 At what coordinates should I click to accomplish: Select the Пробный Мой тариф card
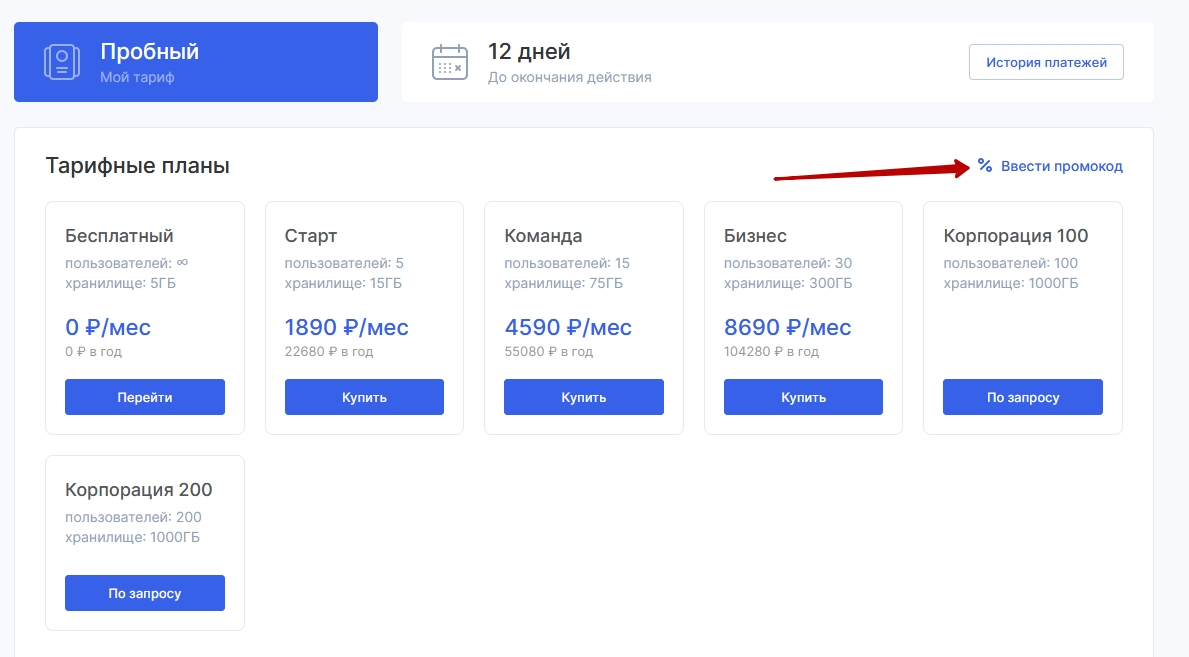[x=195, y=61]
